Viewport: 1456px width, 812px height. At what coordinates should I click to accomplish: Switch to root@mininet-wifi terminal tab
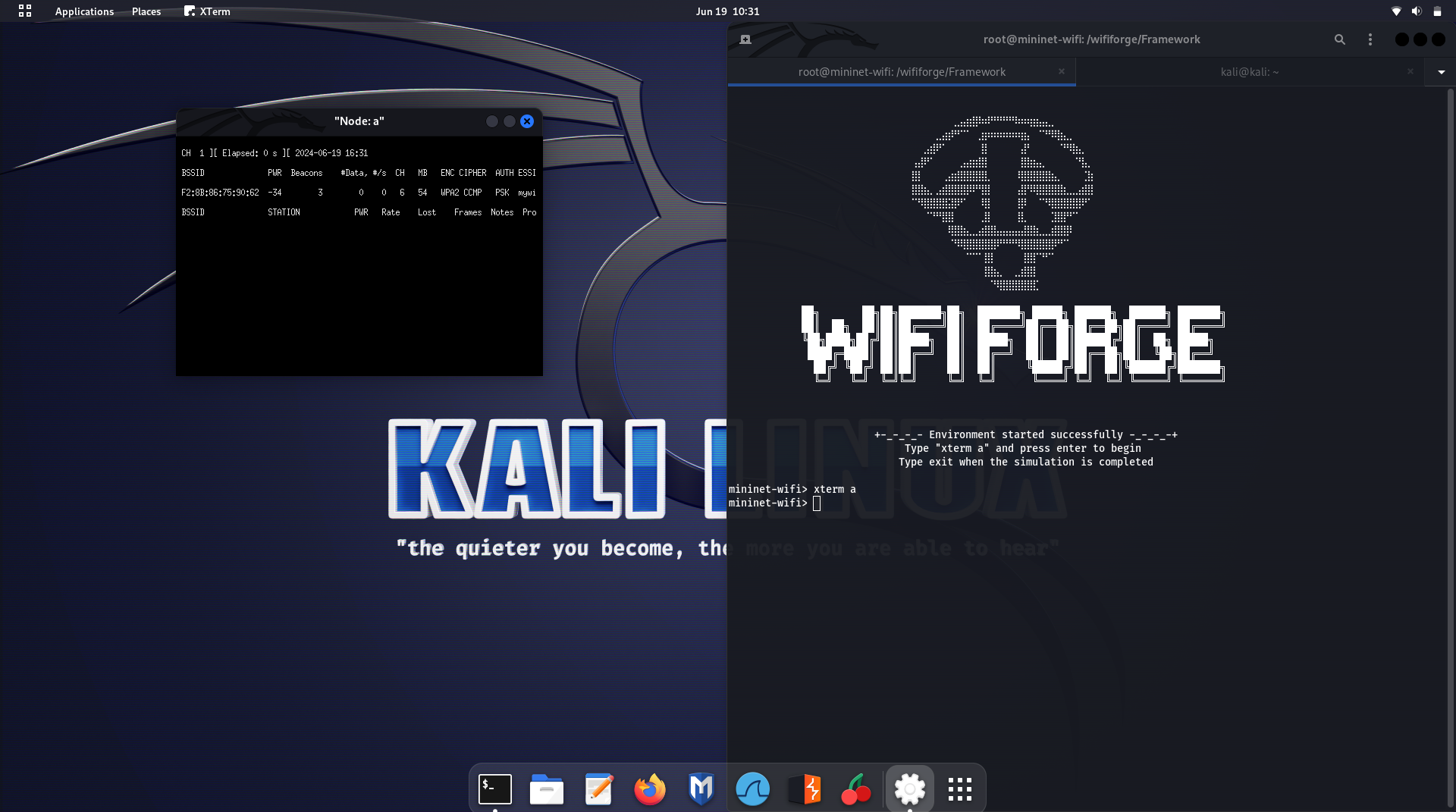[902, 72]
